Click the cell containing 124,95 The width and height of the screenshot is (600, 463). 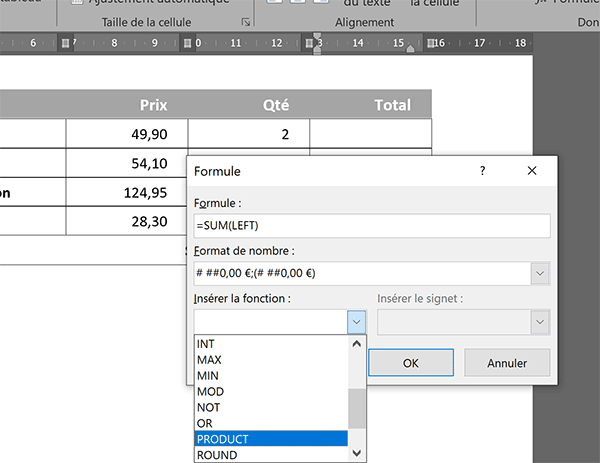click(127, 192)
